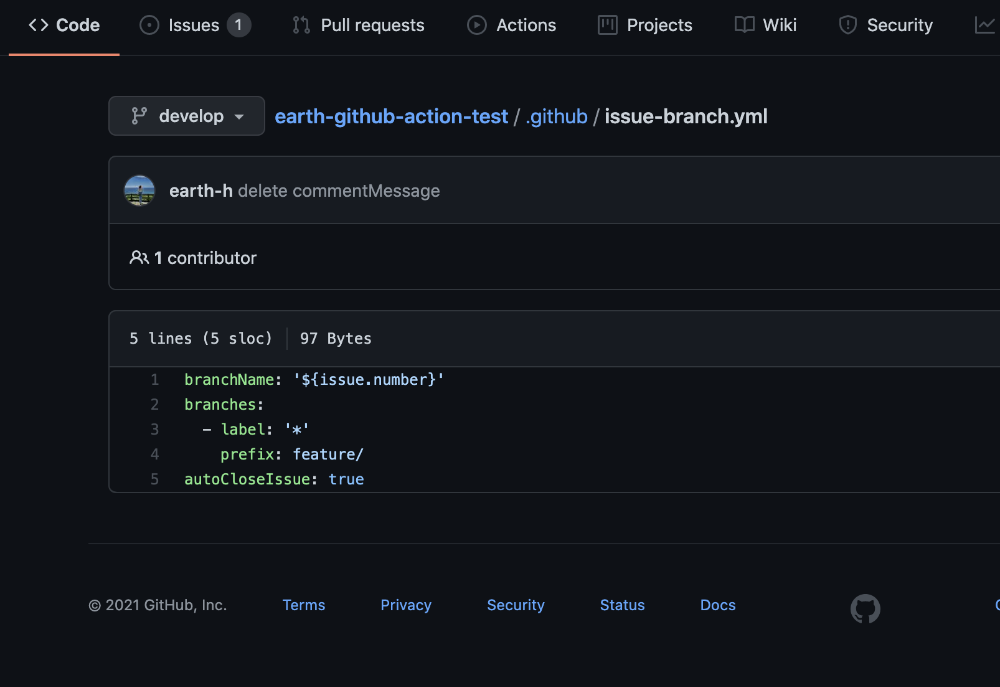
Task: Go to Pull requests tab
Action: pos(358,26)
